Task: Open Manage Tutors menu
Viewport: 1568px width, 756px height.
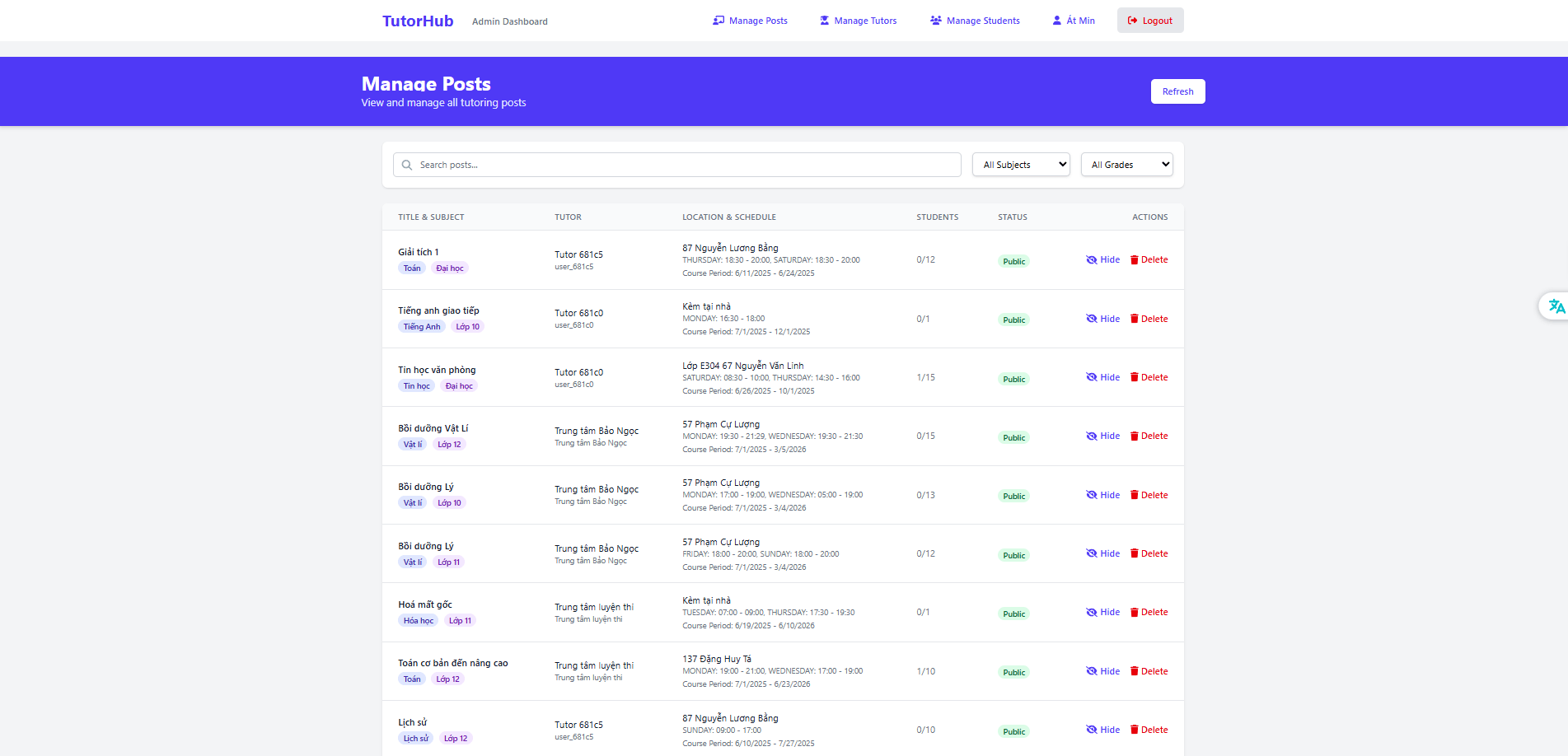Action: coord(858,21)
